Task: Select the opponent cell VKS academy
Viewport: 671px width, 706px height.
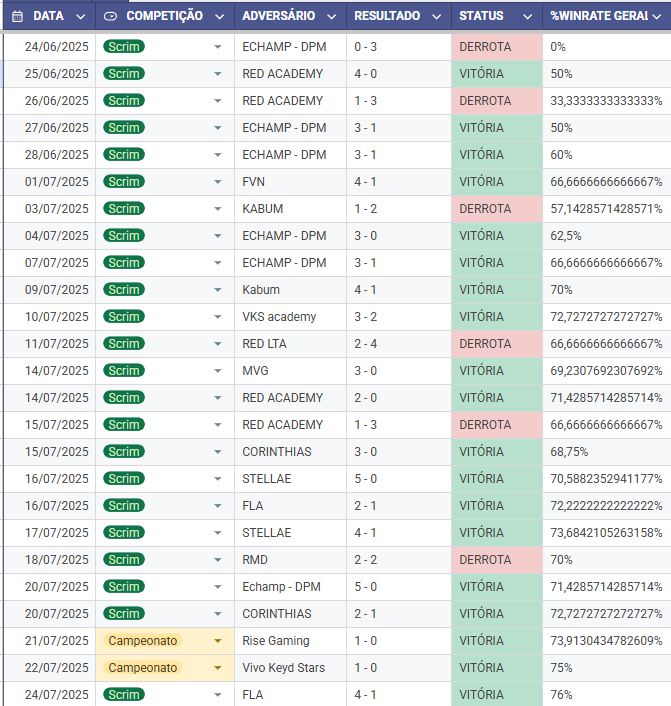Action: click(x=290, y=317)
